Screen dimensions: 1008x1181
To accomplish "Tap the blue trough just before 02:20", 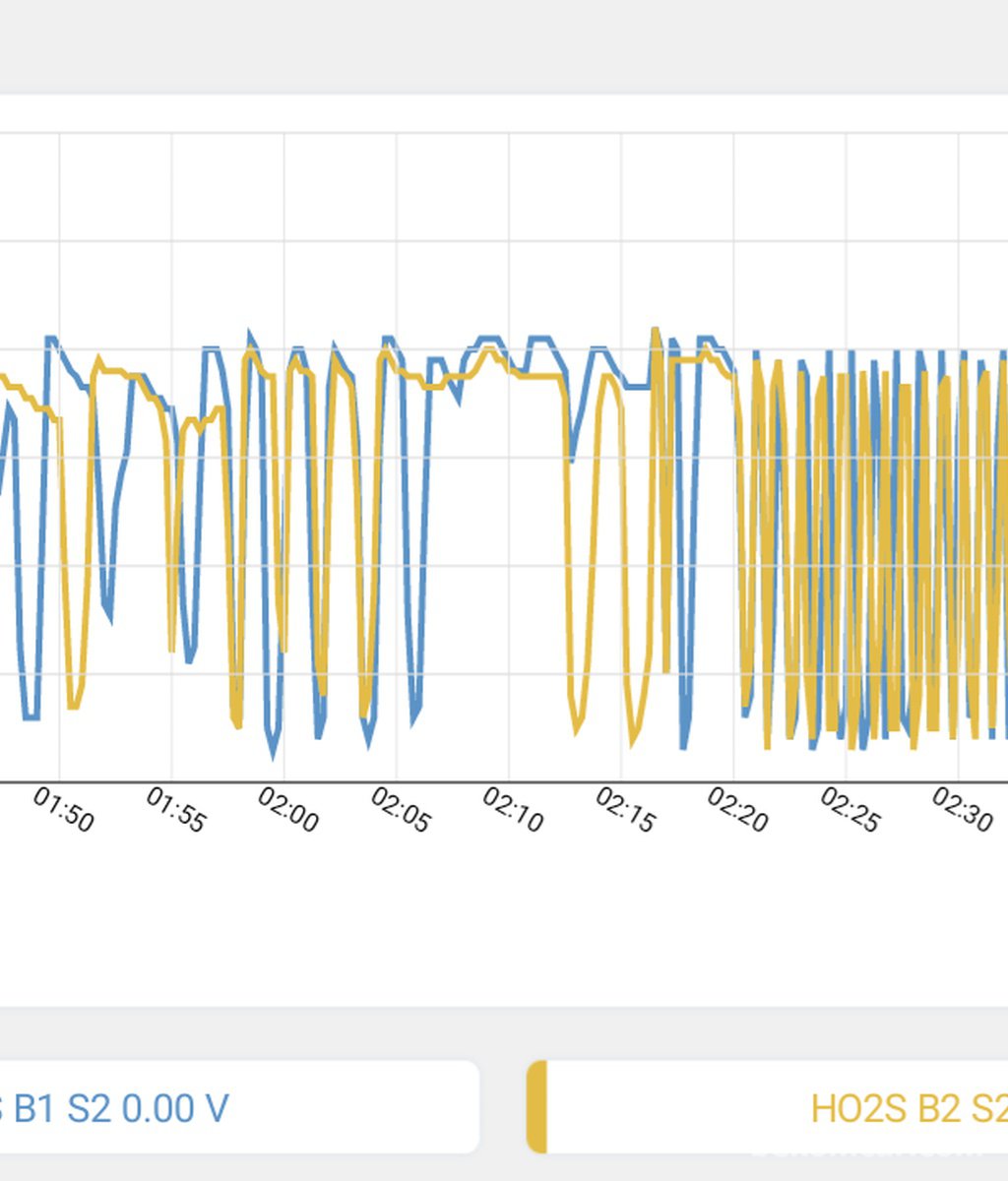I will (x=684, y=742).
